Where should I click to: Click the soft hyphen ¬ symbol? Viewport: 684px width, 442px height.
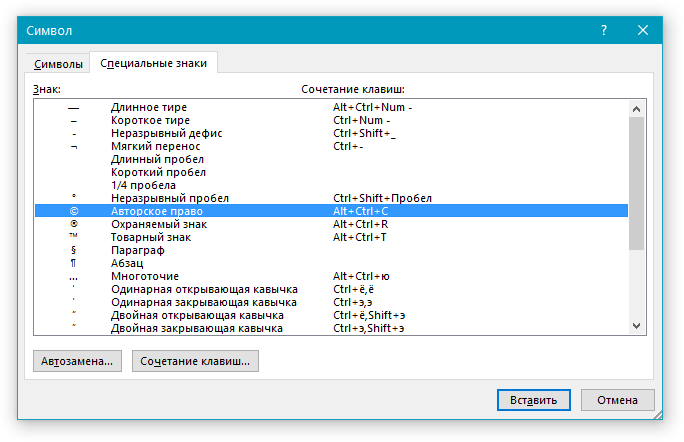[74, 147]
